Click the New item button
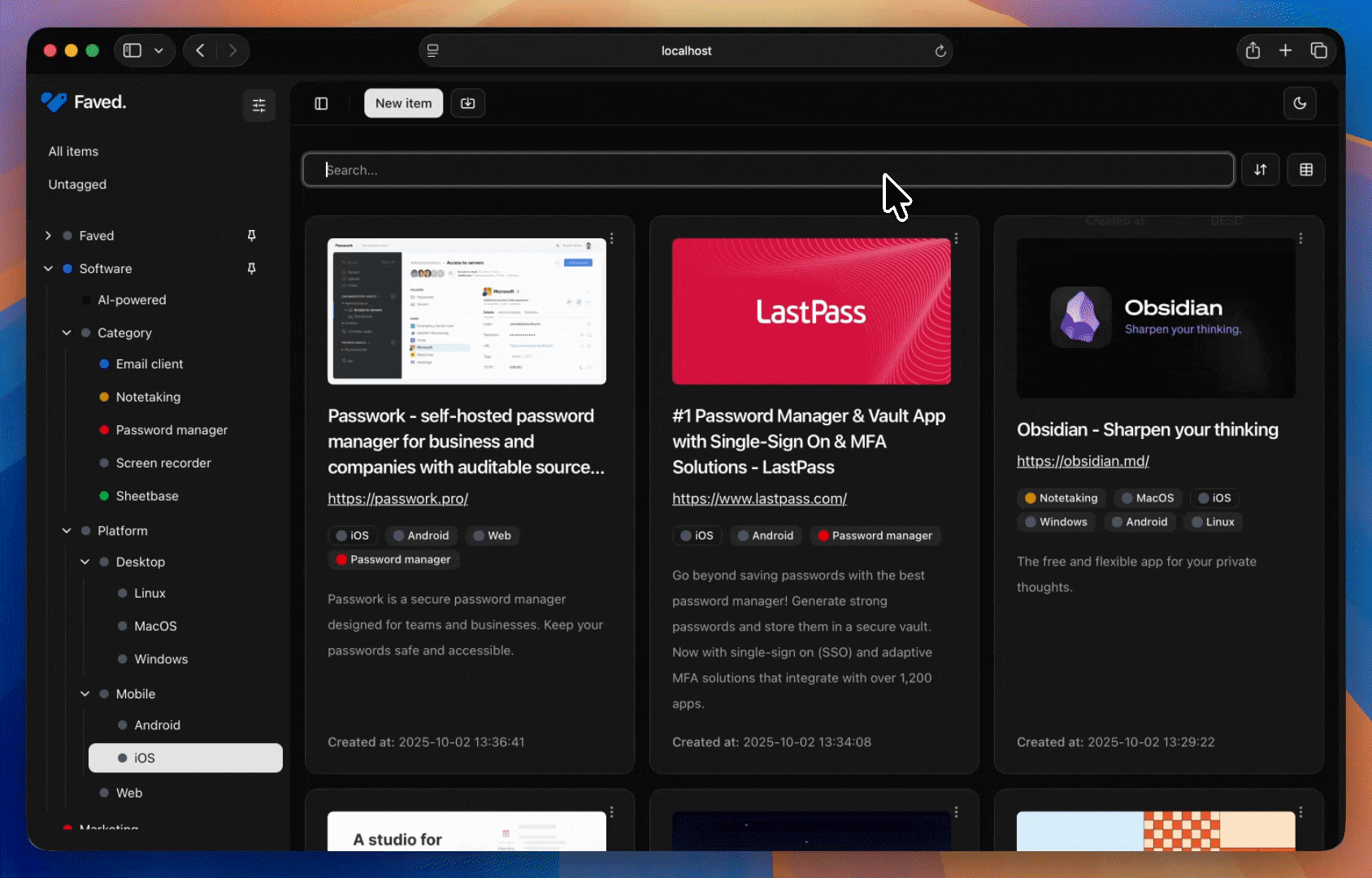1372x878 pixels. click(403, 103)
